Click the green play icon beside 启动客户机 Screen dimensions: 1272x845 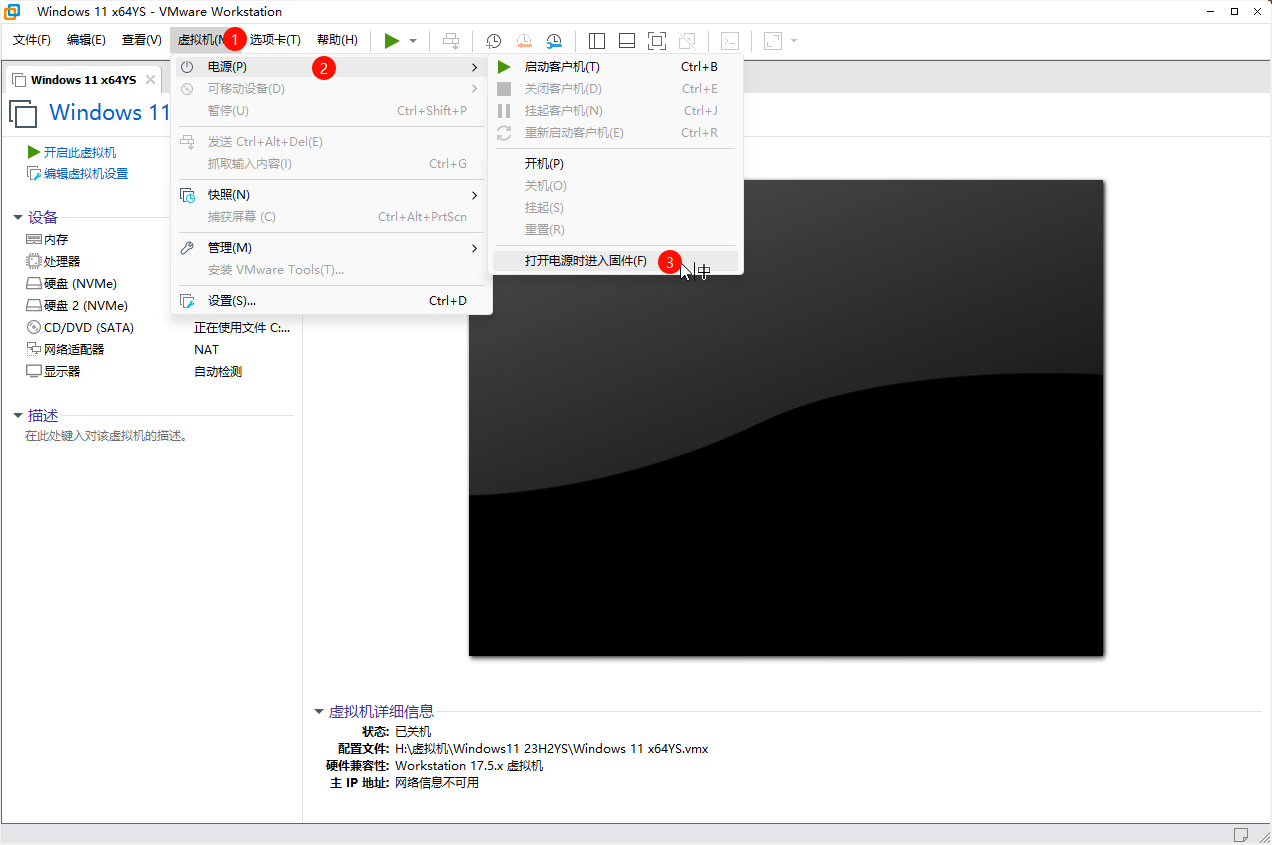coord(504,67)
